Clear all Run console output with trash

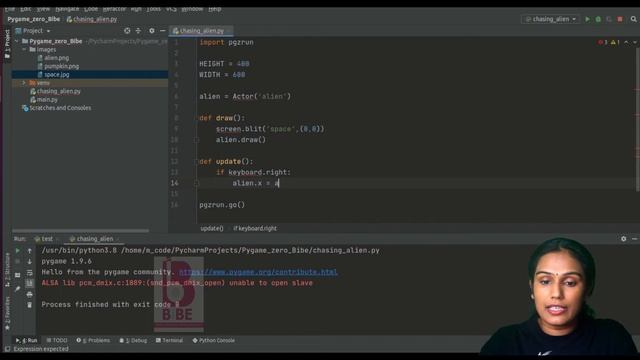click(29, 305)
